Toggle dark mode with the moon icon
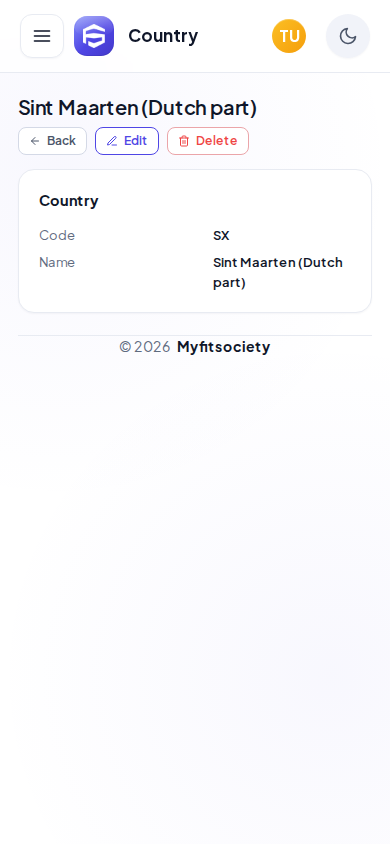This screenshot has height=844, width=390. point(348,36)
